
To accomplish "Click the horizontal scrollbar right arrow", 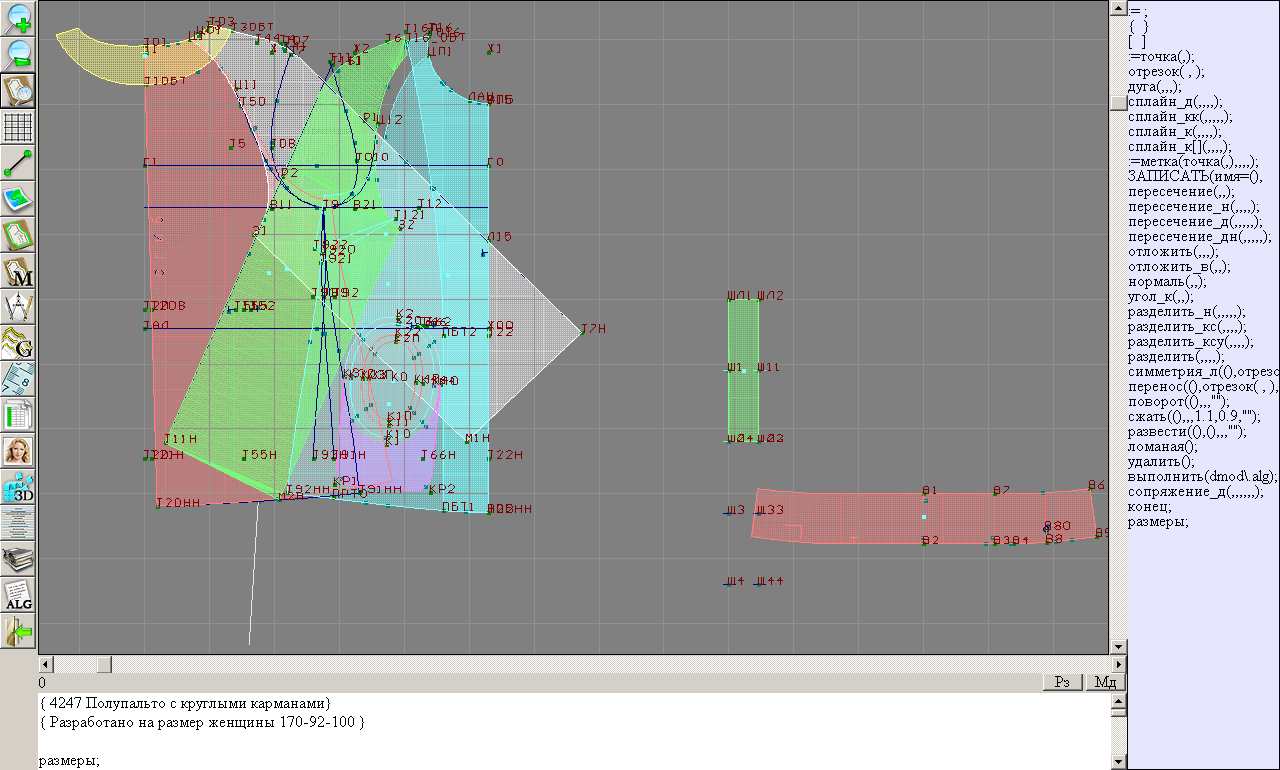I will [1118, 665].
